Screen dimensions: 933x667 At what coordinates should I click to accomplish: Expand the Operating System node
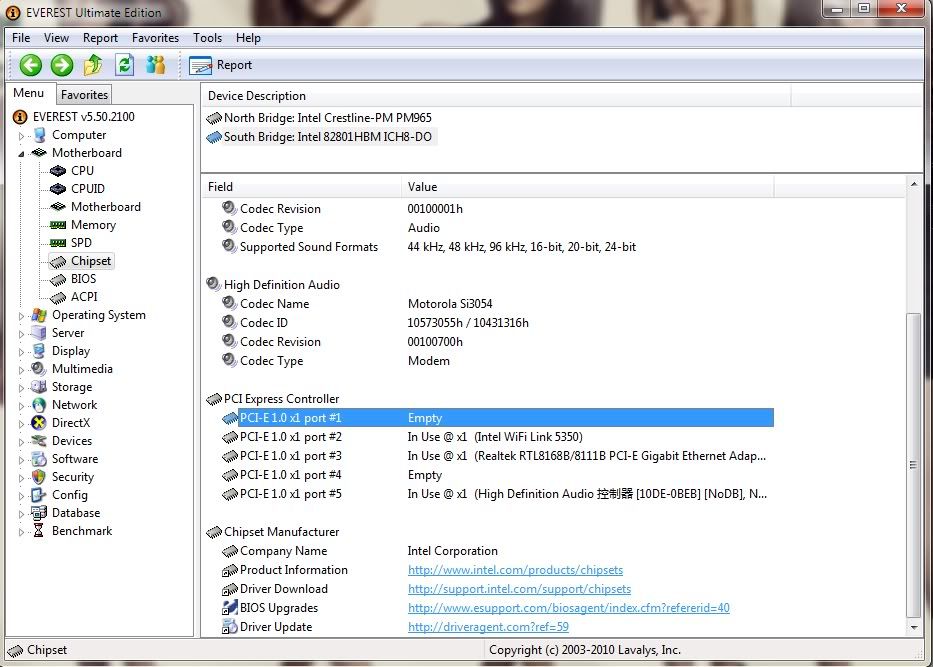tap(21, 316)
